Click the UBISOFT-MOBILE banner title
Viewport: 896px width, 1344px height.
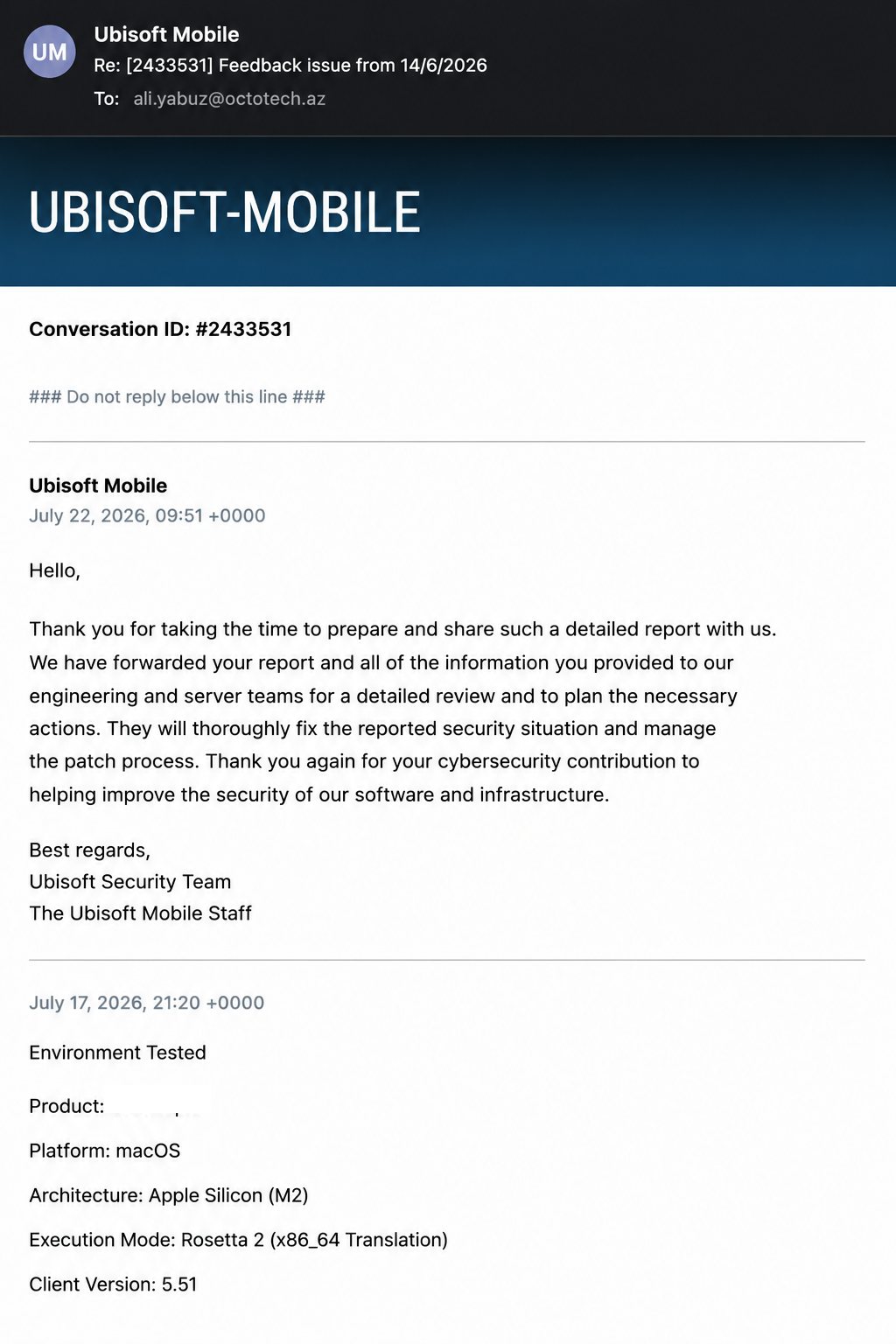coord(225,213)
